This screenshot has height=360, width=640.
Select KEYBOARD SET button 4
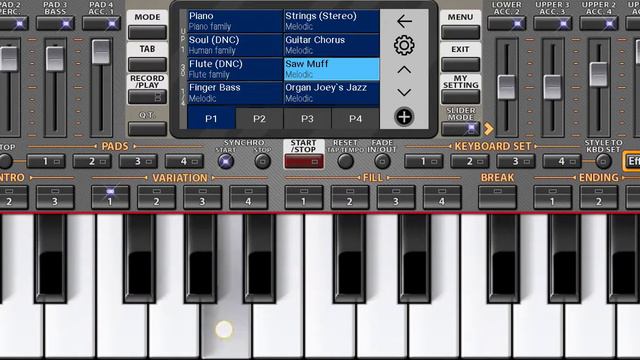(x=562, y=162)
